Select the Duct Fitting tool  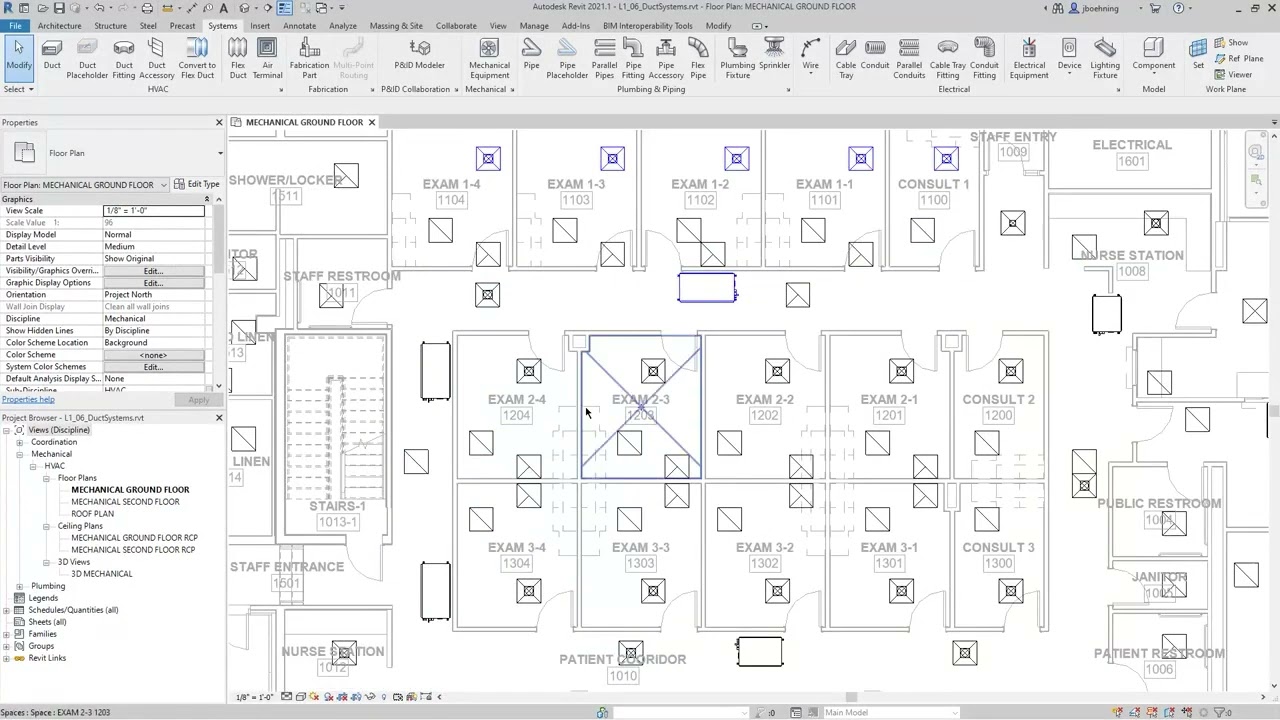click(124, 57)
